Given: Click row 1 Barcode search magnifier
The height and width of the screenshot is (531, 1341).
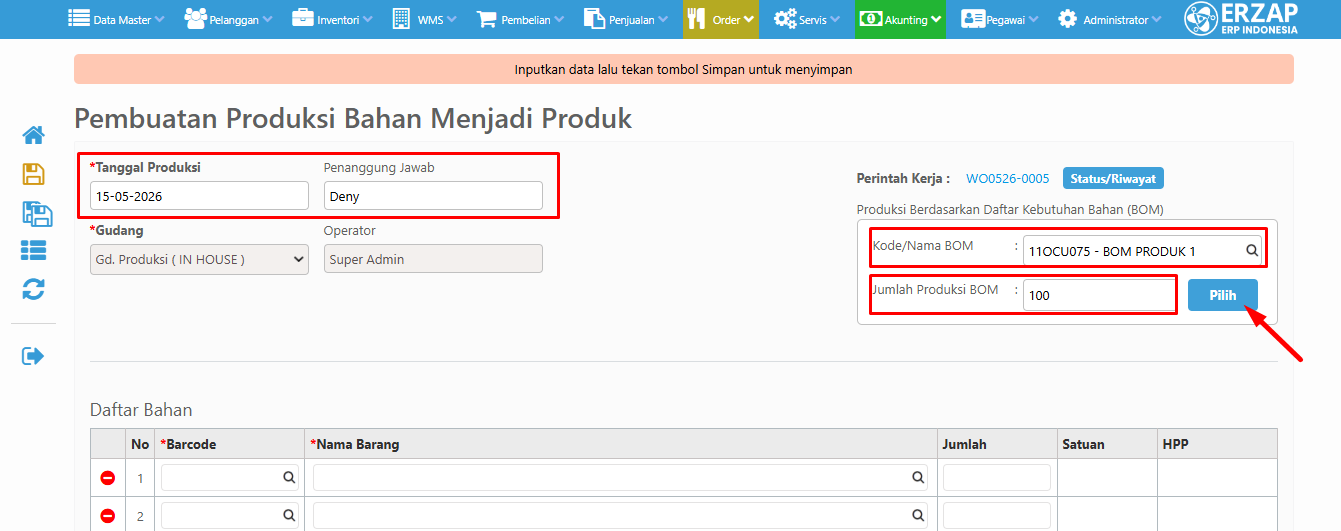Looking at the screenshot, I should coord(289,478).
